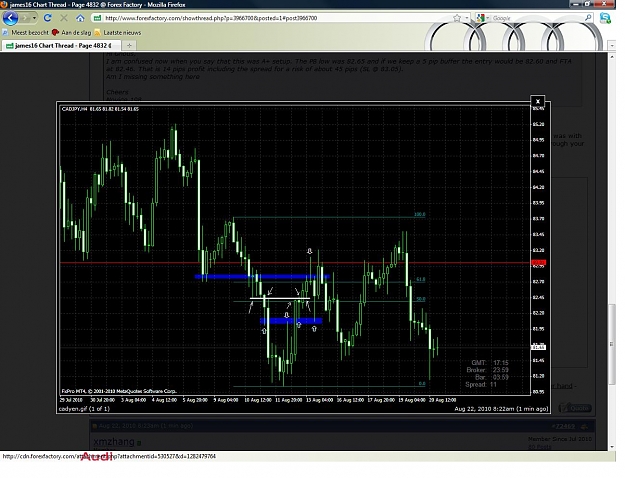The image size is (625, 478).
Task: Click the GMT 17:15 readout on chart
Action: [490, 363]
